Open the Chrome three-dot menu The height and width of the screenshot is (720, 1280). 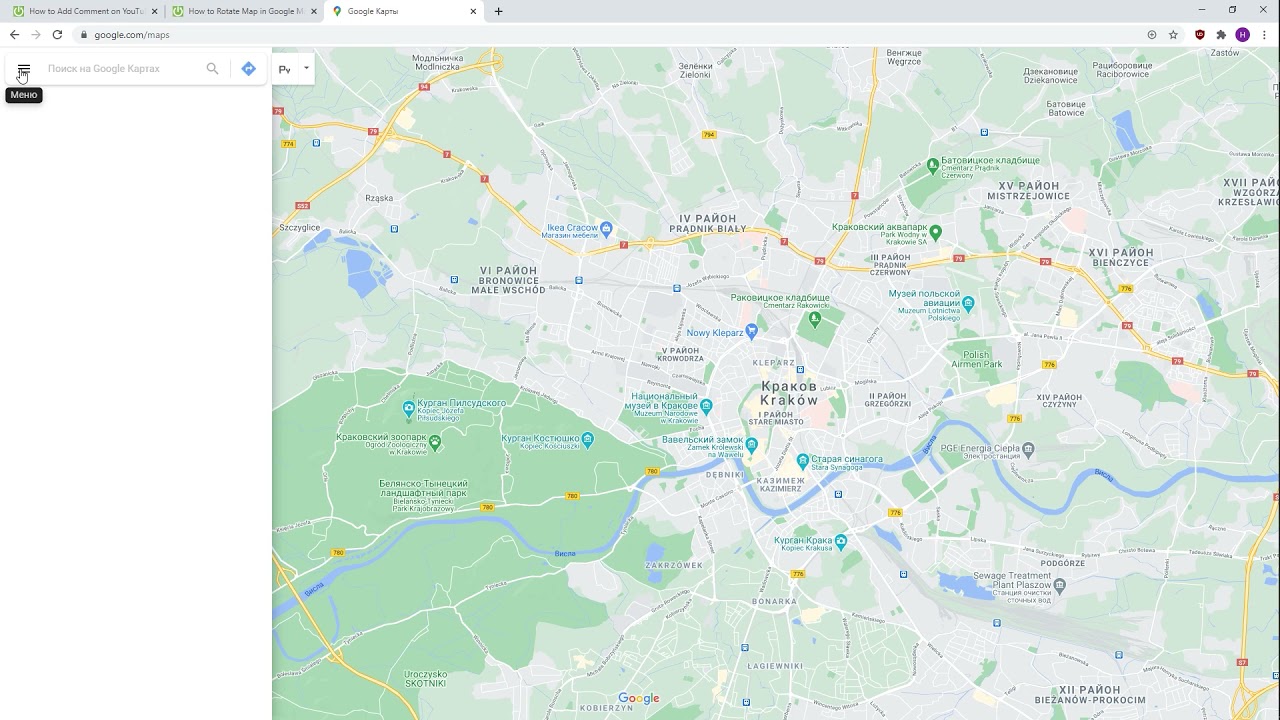point(1265,34)
